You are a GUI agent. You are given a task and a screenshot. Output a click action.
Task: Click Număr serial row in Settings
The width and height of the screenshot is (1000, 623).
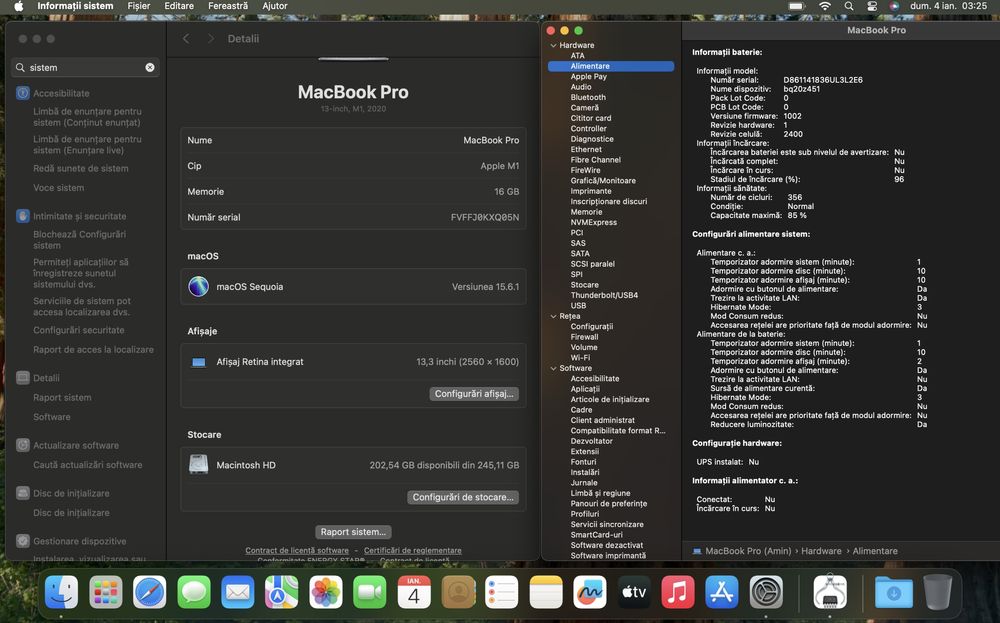tap(353, 217)
